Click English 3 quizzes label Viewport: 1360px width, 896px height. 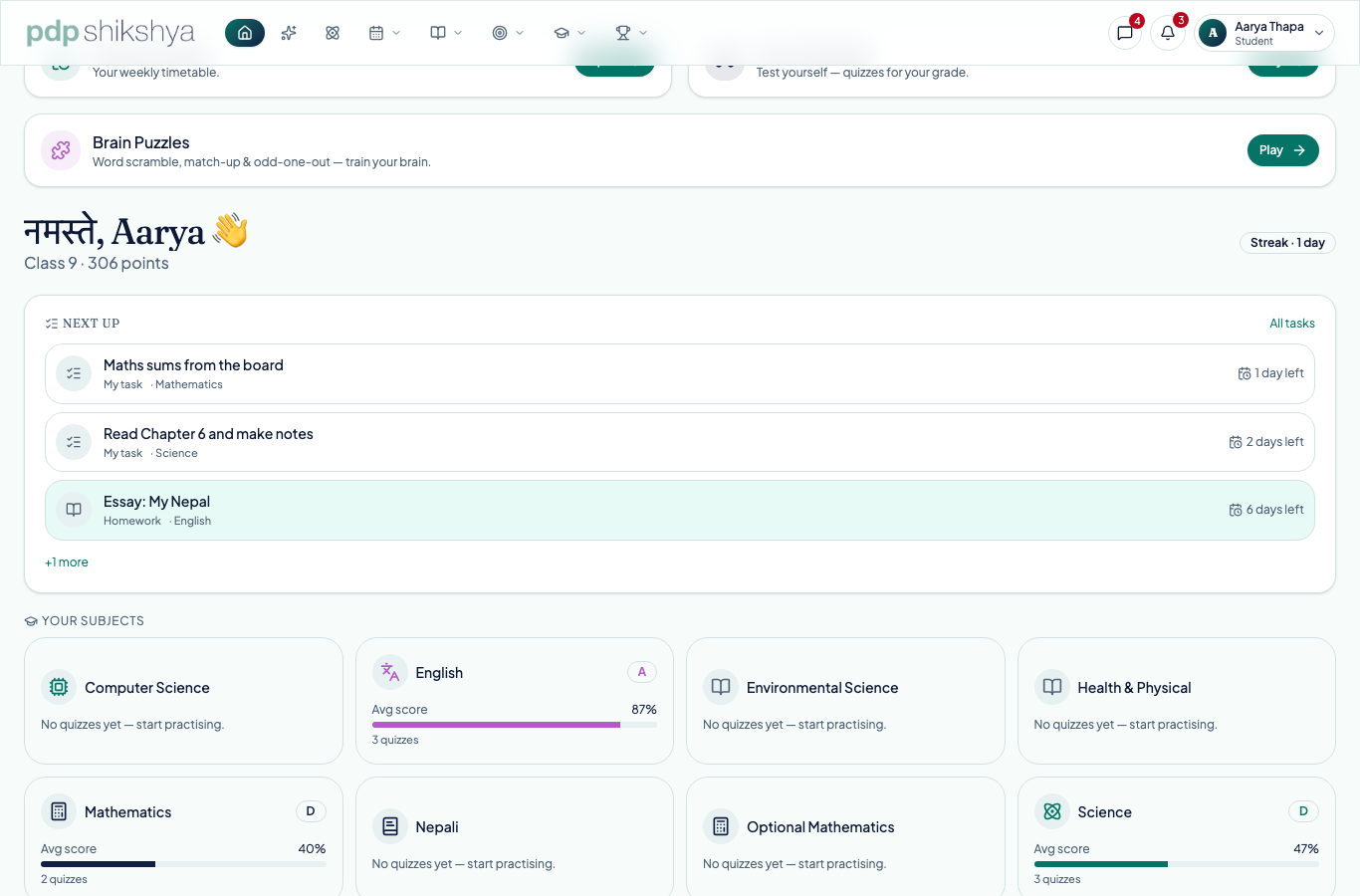pyautogui.click(x=395, y=740)
